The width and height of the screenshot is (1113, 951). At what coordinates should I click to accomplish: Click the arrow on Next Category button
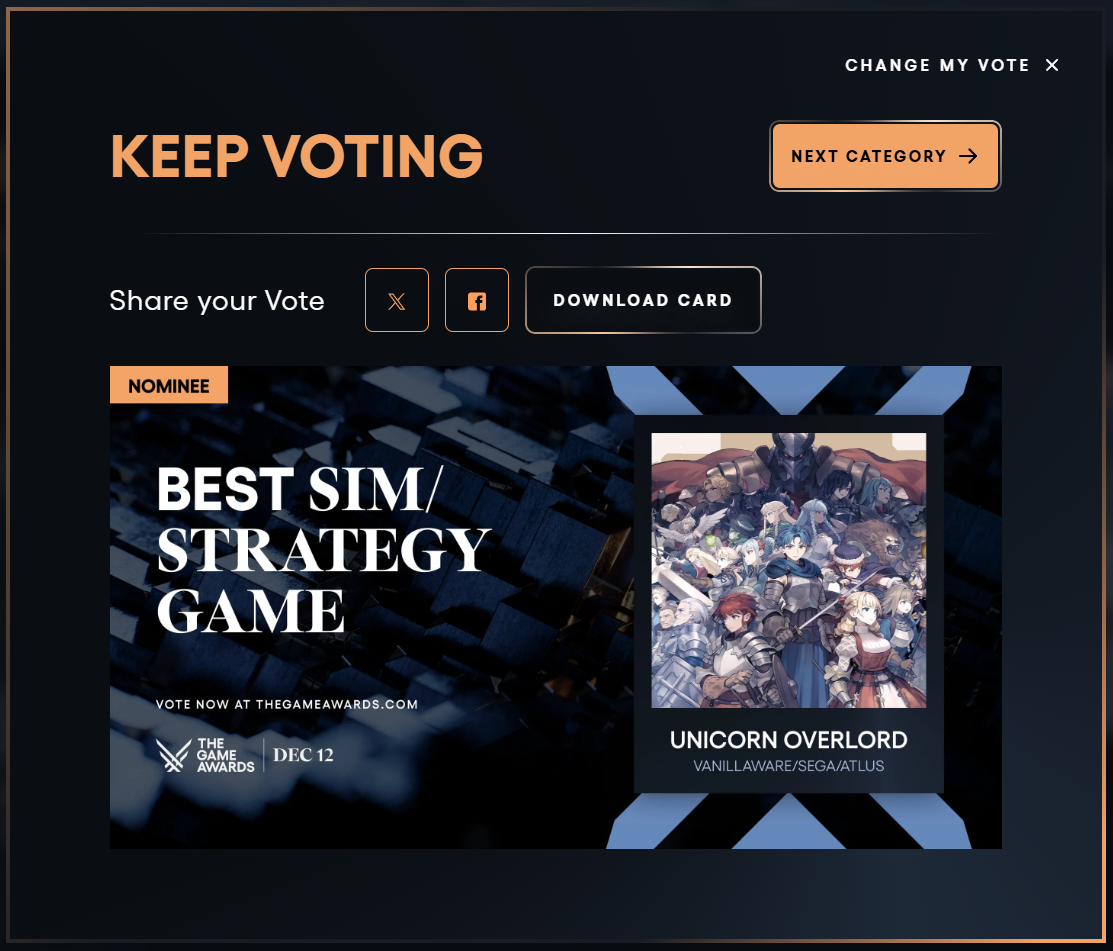click(x=968, y=156)
